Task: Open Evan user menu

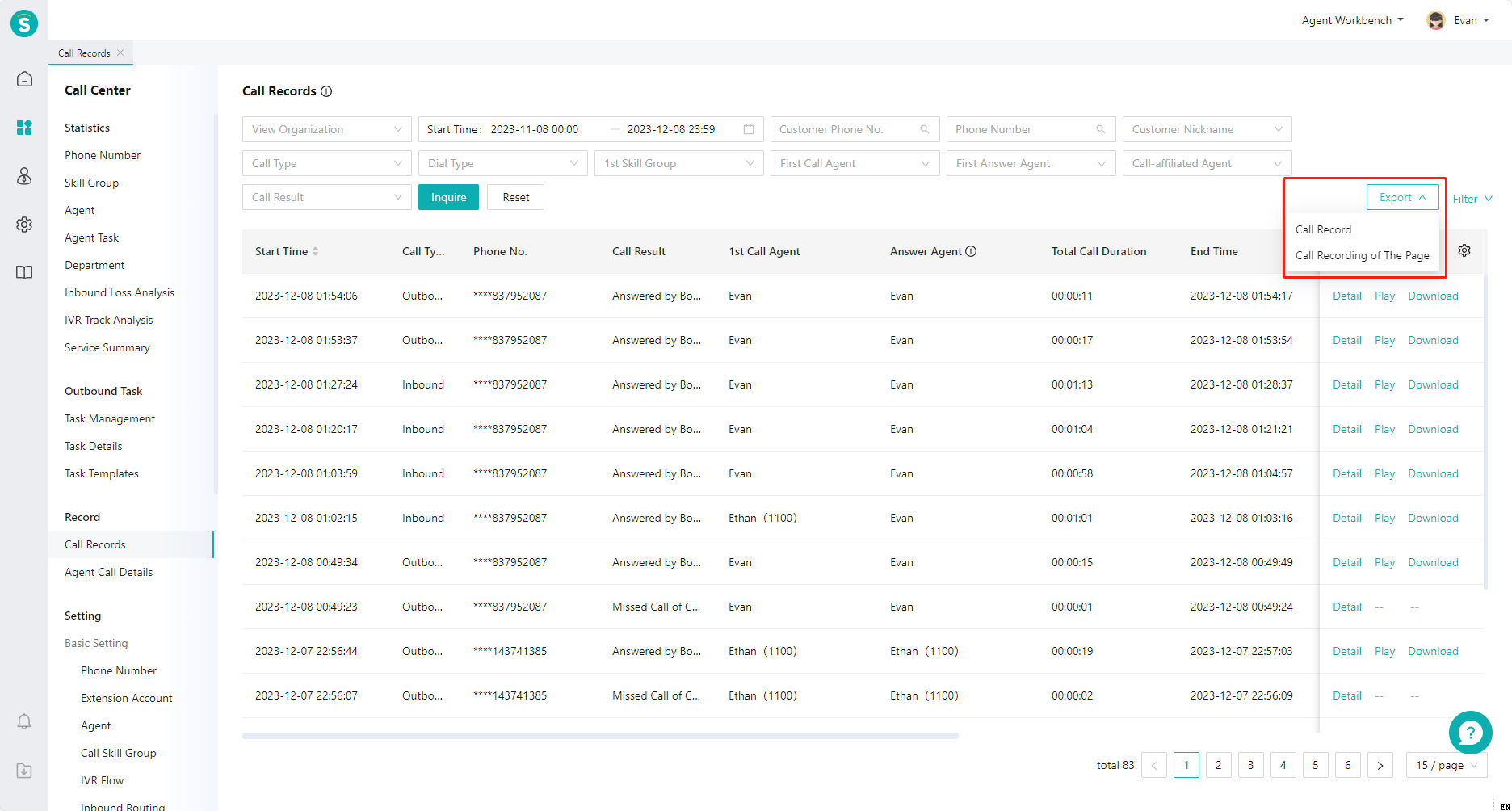Action: 1471,20
